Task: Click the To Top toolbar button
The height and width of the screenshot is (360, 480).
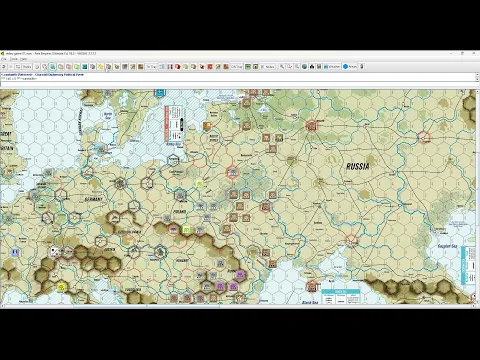Action: click(x=151, y=67)
